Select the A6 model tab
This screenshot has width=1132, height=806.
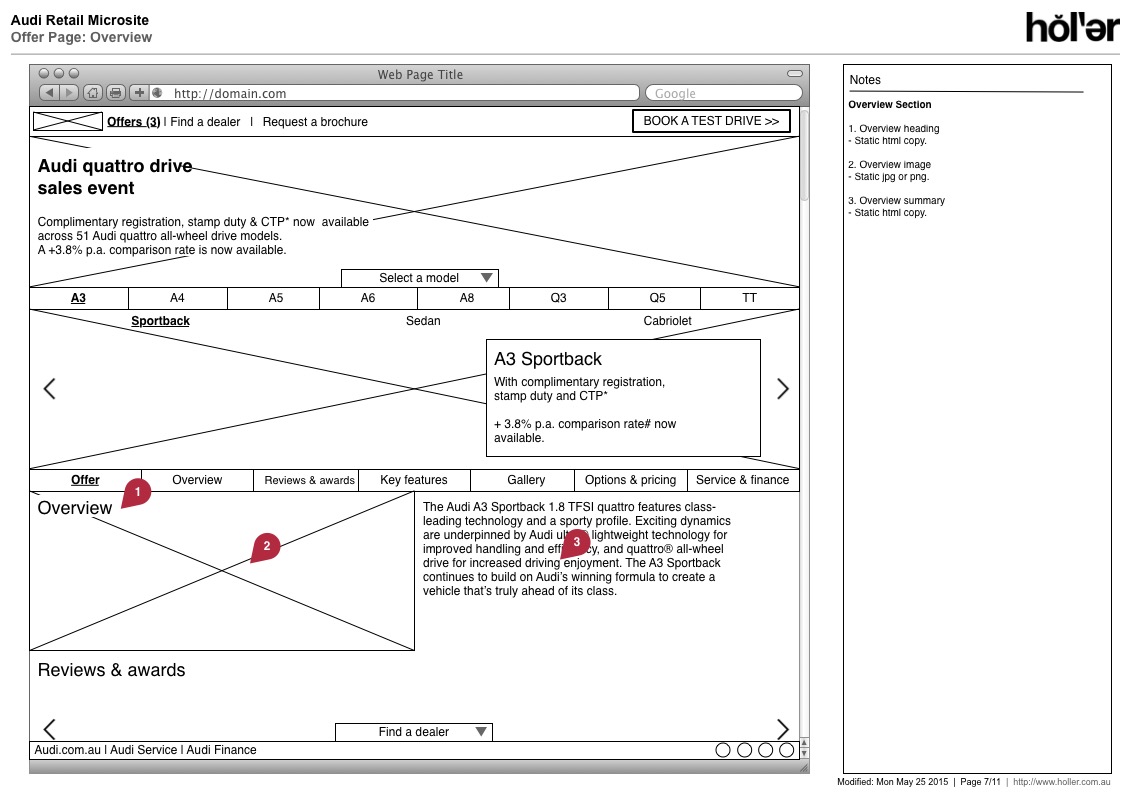coord(368,298)
